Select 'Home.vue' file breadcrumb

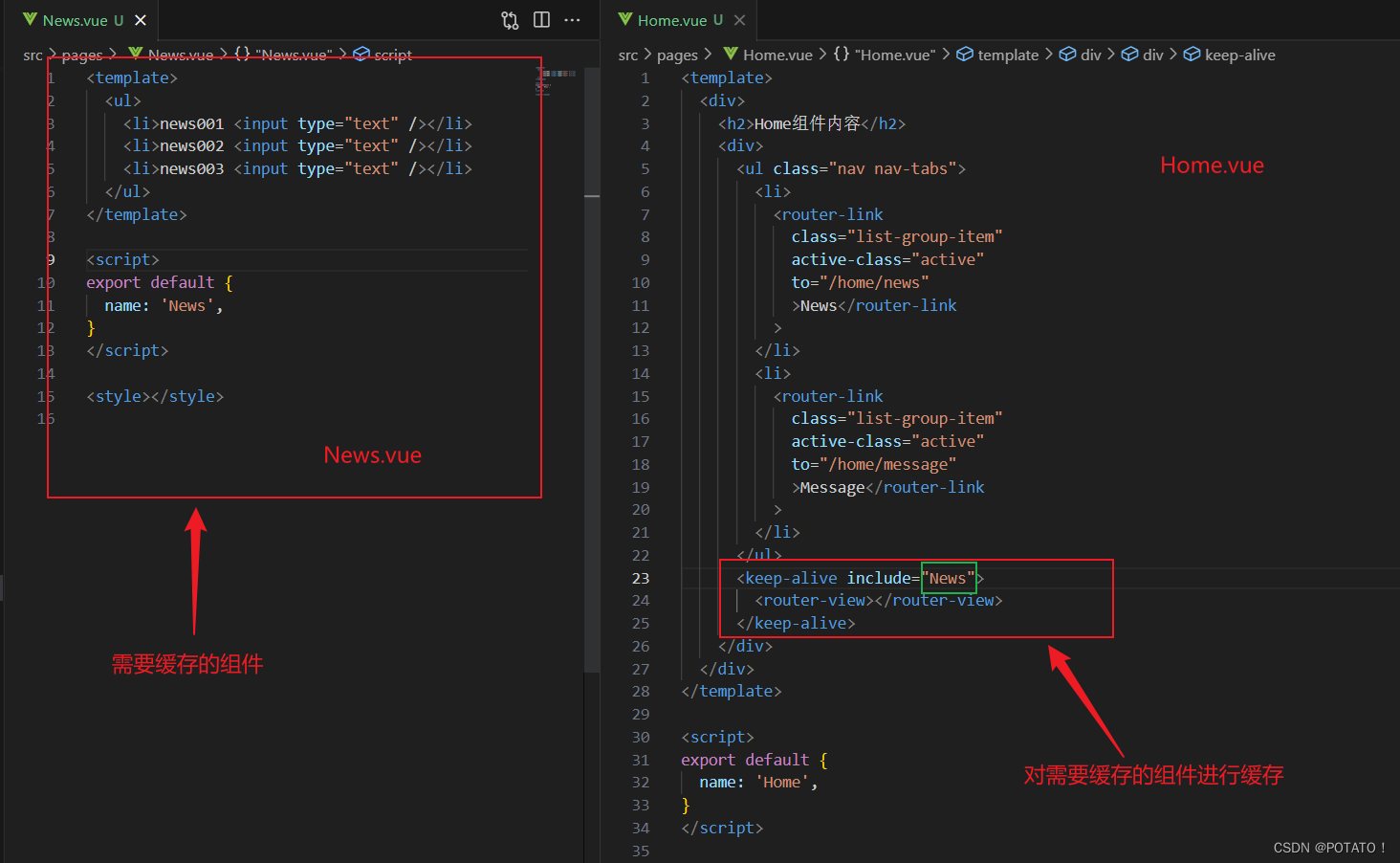coord(777,55)
